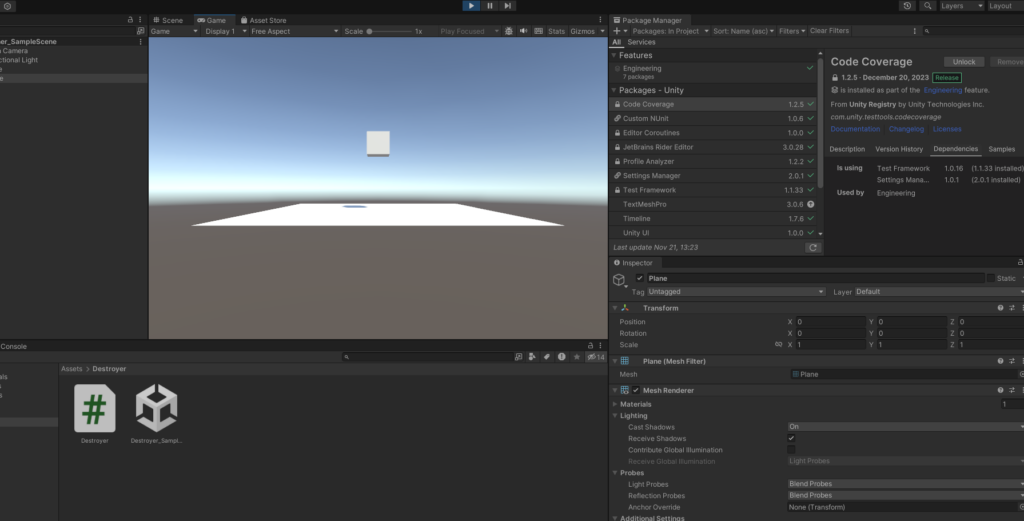Open the Layers dropdown

[961, 6]
